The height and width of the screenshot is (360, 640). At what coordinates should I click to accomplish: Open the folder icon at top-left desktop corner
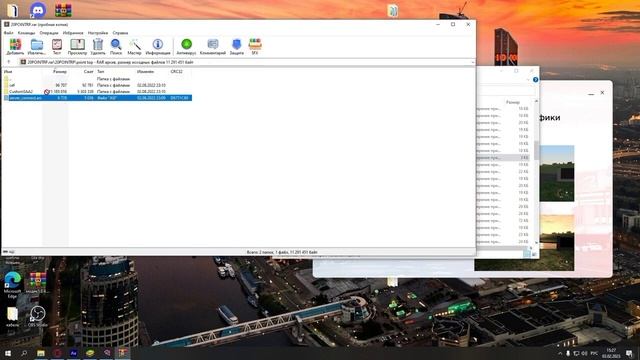[x=13, y=10]
